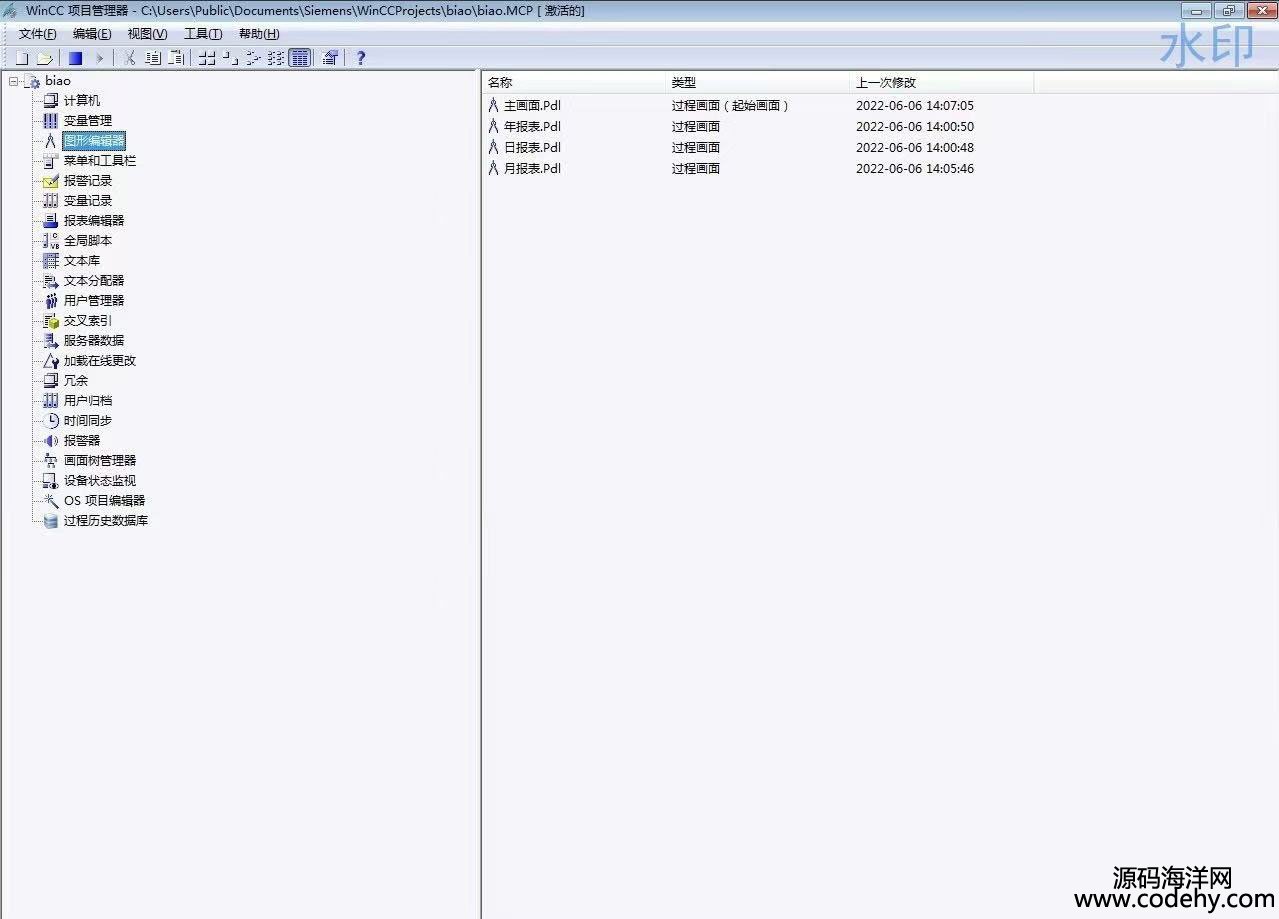Click the Copy toolbar icon
The image size is (1279, 919).
click(x=152, y=58)
